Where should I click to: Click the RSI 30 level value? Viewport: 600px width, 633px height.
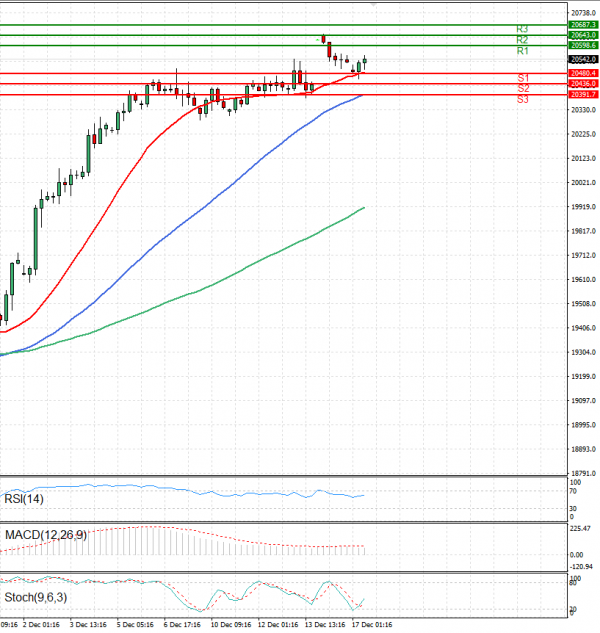pyautogui.click(x=573, y=509)
